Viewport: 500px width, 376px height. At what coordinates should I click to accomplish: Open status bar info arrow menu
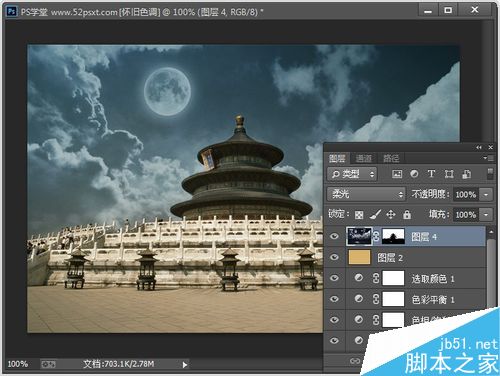185,365
